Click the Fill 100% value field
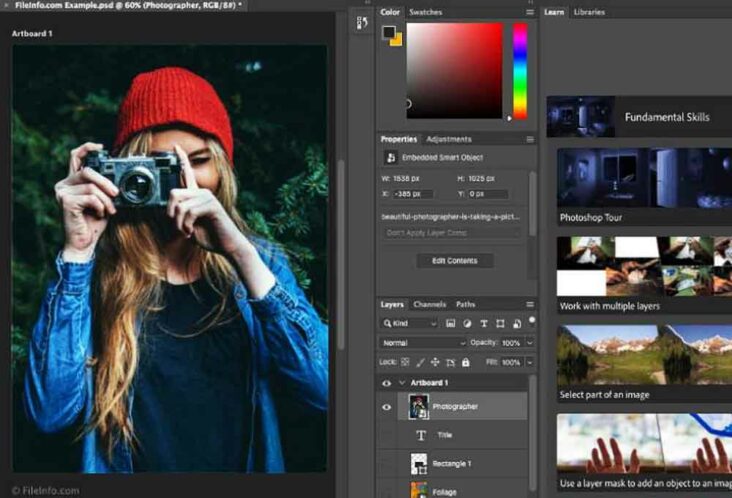The image size is (732, 498). click(x=511, y=362)
